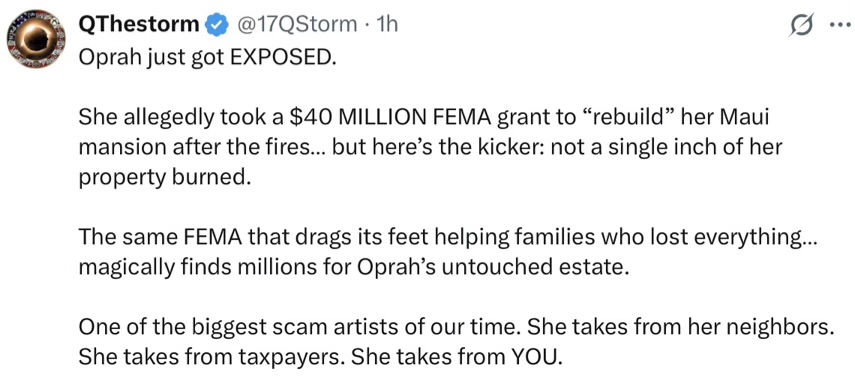Open the three-dot more options menu
Screen dimensions: 855x384
[840, 25]
